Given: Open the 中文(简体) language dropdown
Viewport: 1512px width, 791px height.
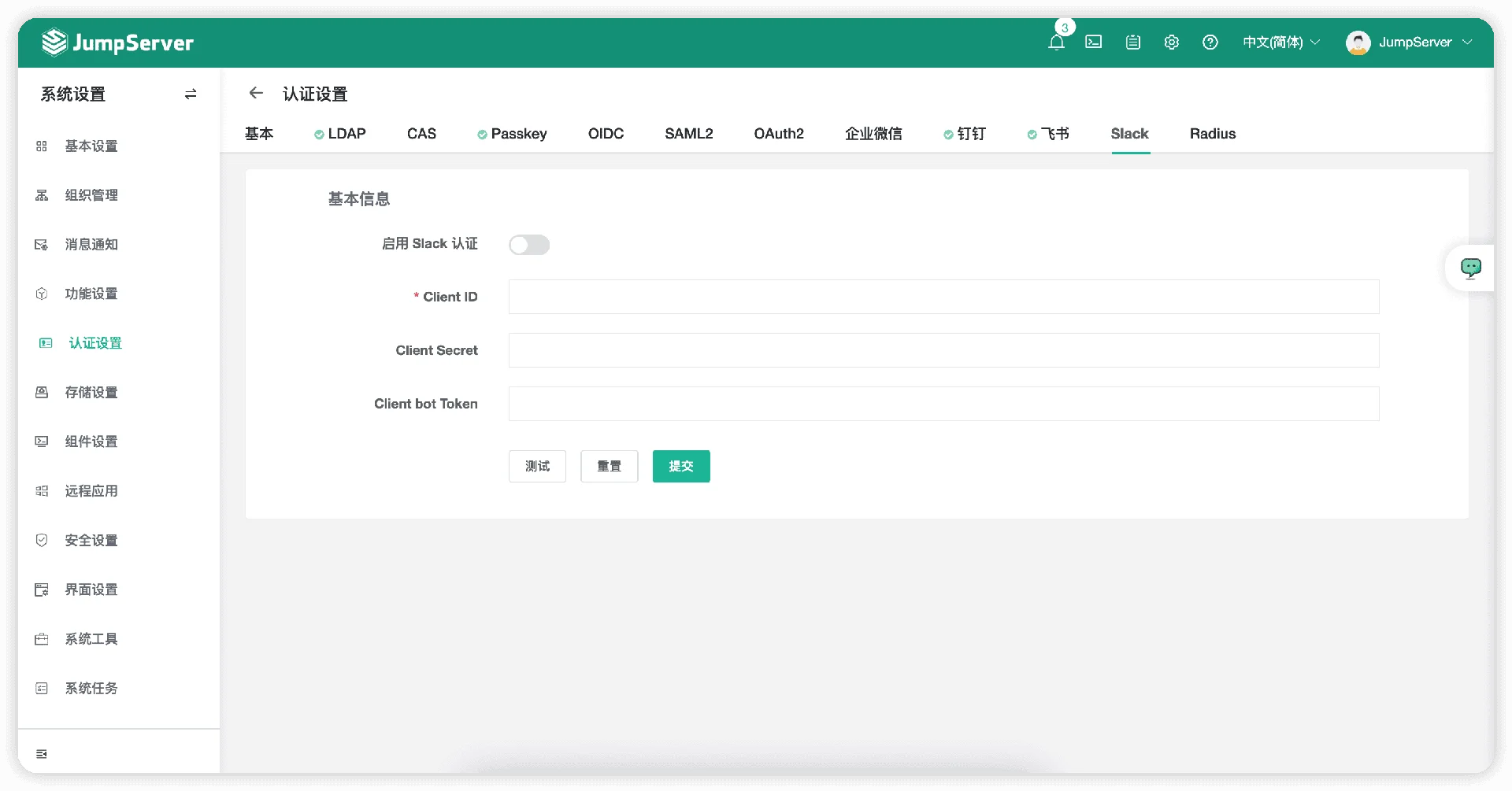Looking at the screenshot, I should (x=1281, y=43).
